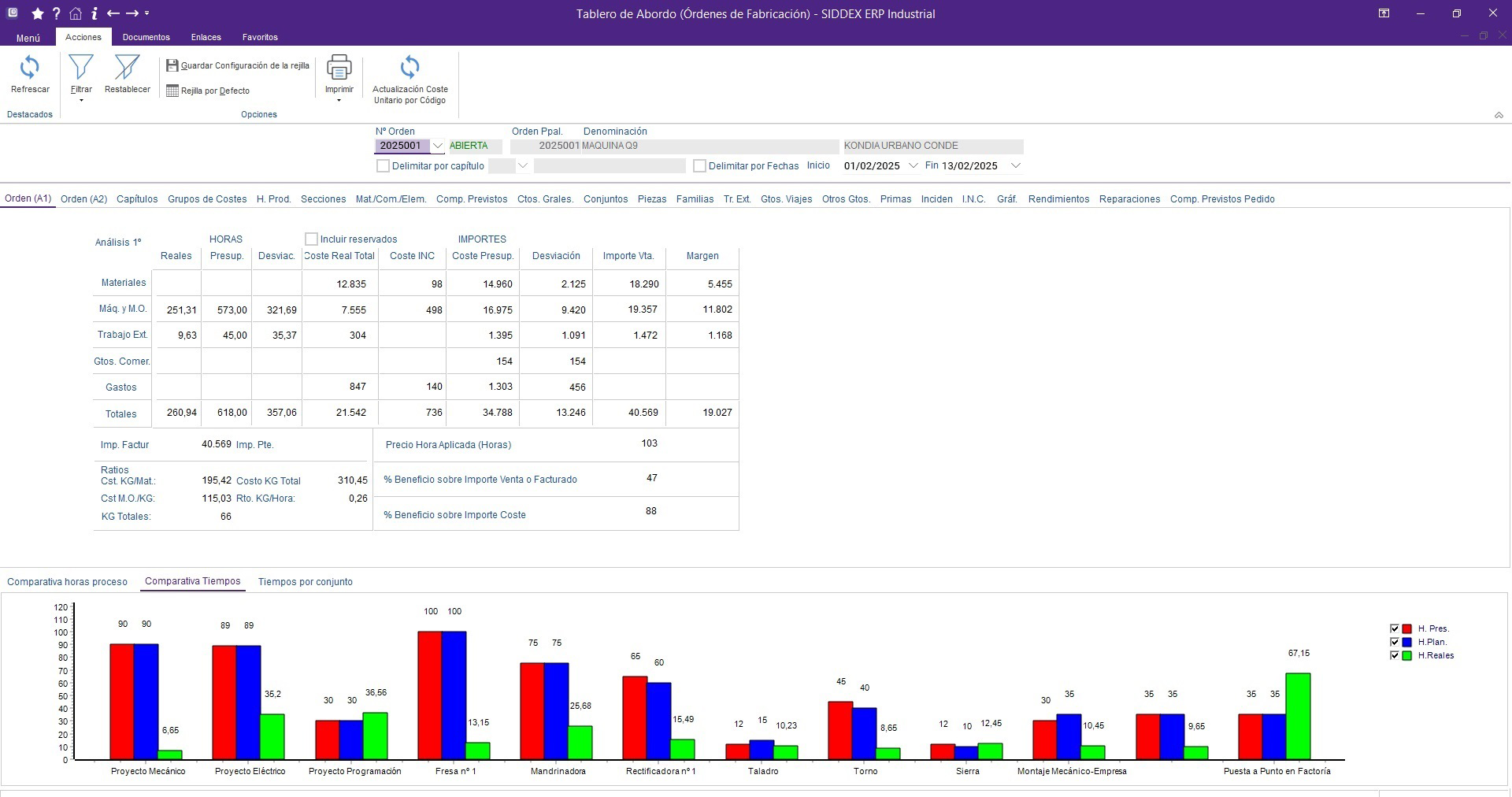Screen dimensions: 1512x797
Task: Check the Incluir reservados checkbox
Action: pyautogui.click(x=312, y=239)
